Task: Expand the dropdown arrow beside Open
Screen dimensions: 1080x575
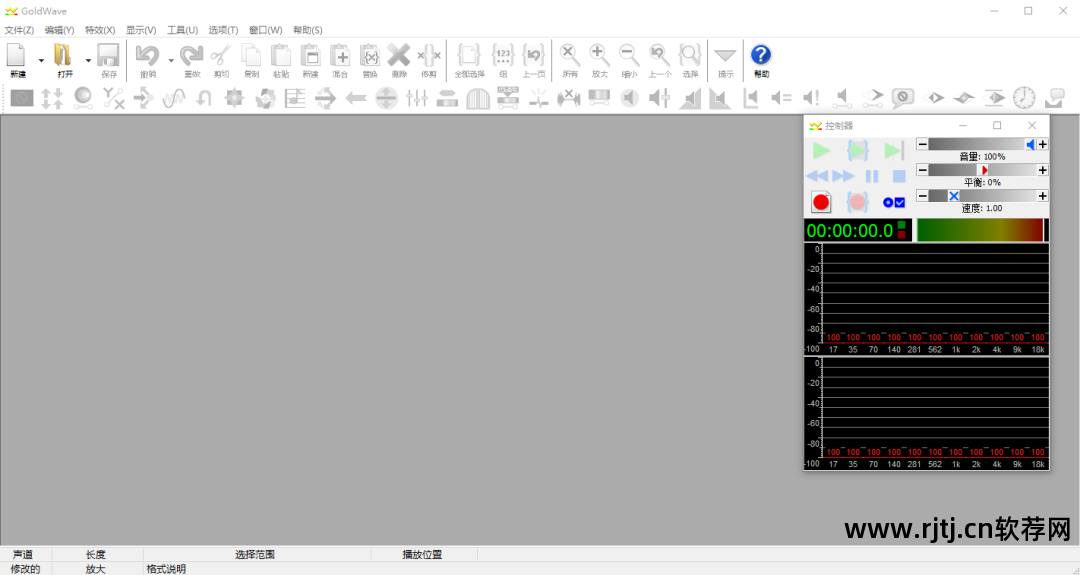Action: point(88,61)
